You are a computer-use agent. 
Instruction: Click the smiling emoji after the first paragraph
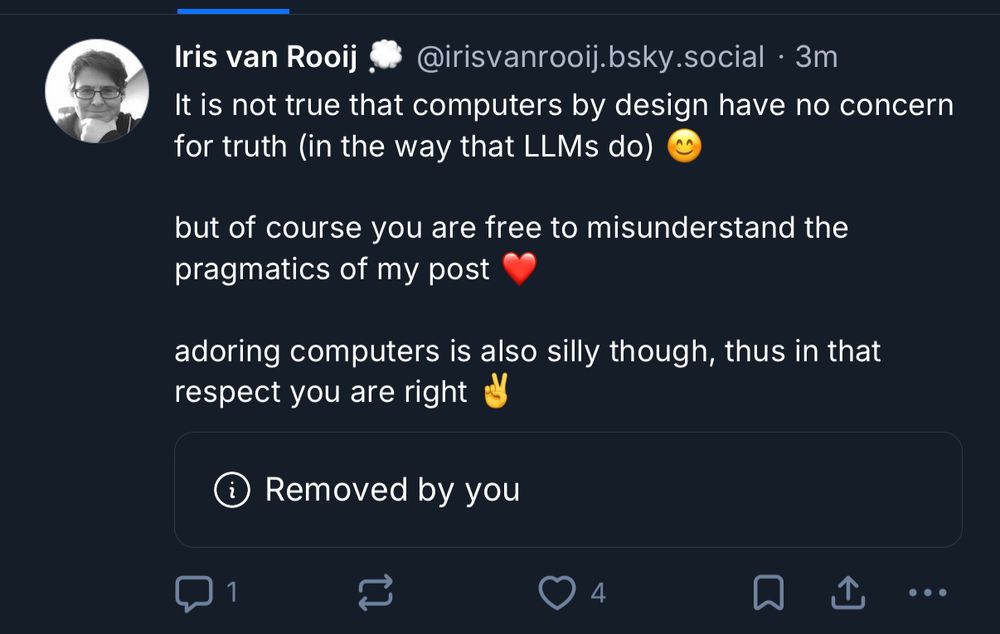point(685,146)
